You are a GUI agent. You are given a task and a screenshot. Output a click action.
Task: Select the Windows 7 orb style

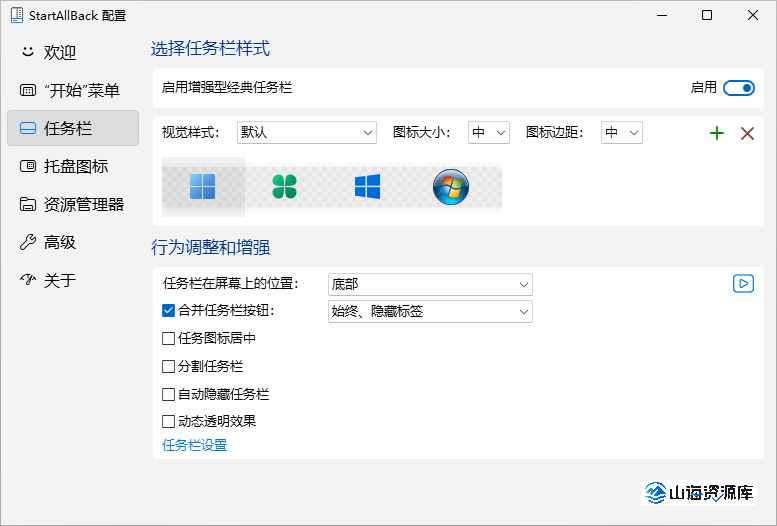(x=451, y=186)
